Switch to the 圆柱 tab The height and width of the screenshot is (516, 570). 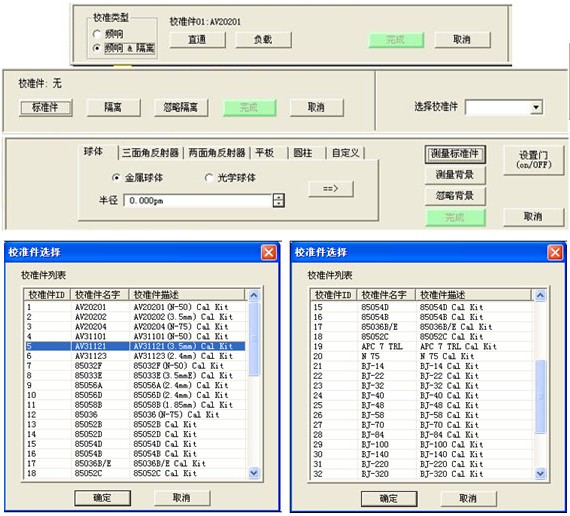click(303, 153)
